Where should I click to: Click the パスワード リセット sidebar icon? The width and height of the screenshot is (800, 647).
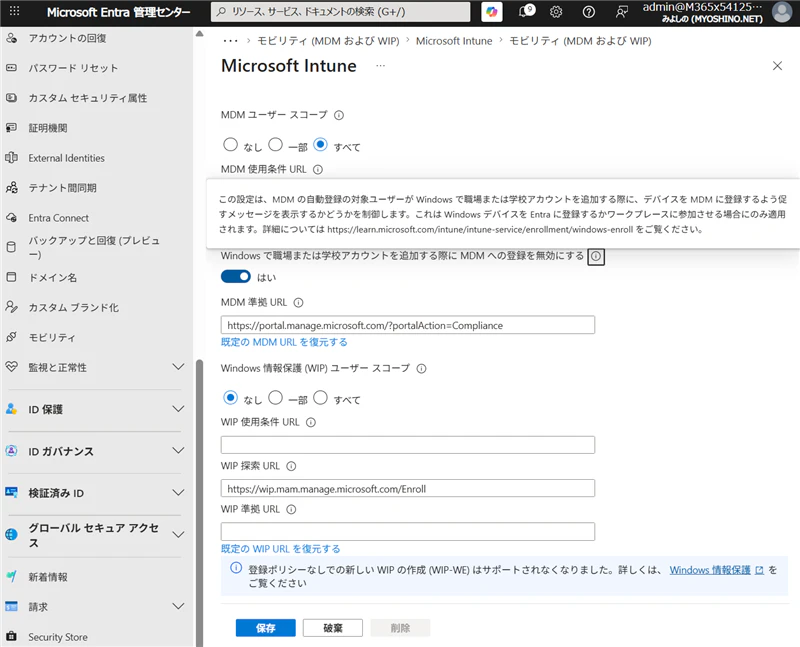pos(11,67)
